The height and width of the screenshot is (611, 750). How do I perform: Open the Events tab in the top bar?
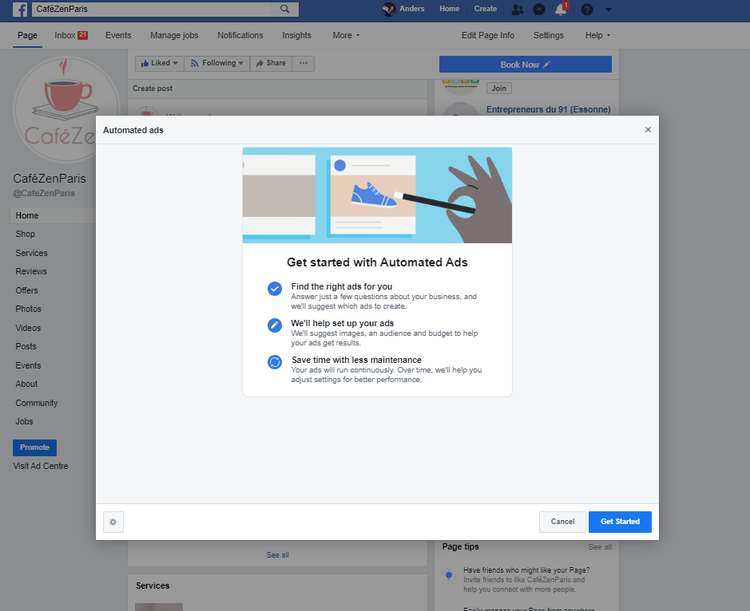point(118,35)
